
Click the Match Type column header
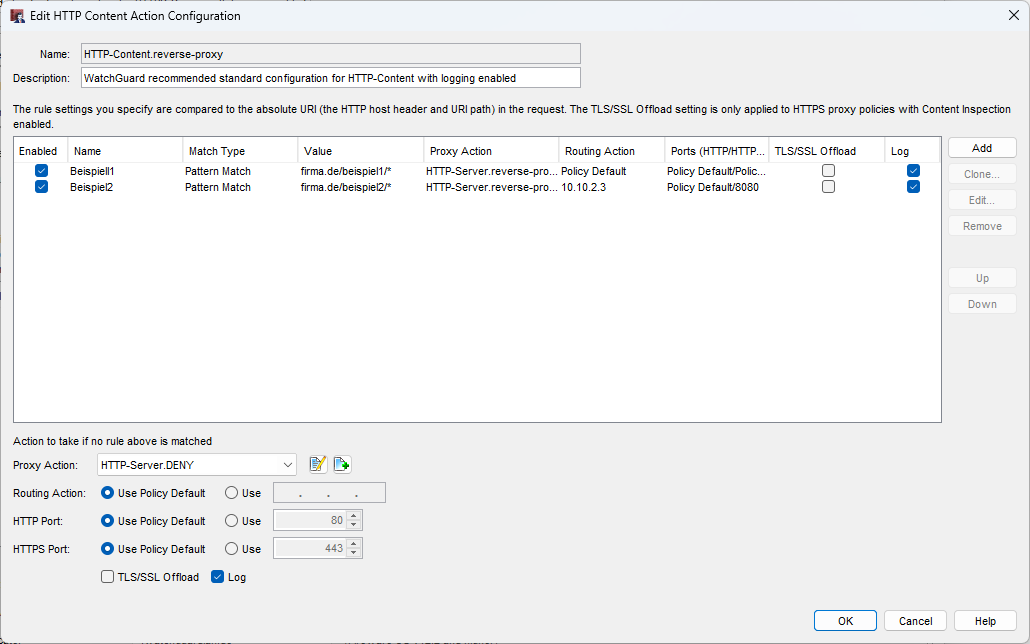(x=240, y=151)
